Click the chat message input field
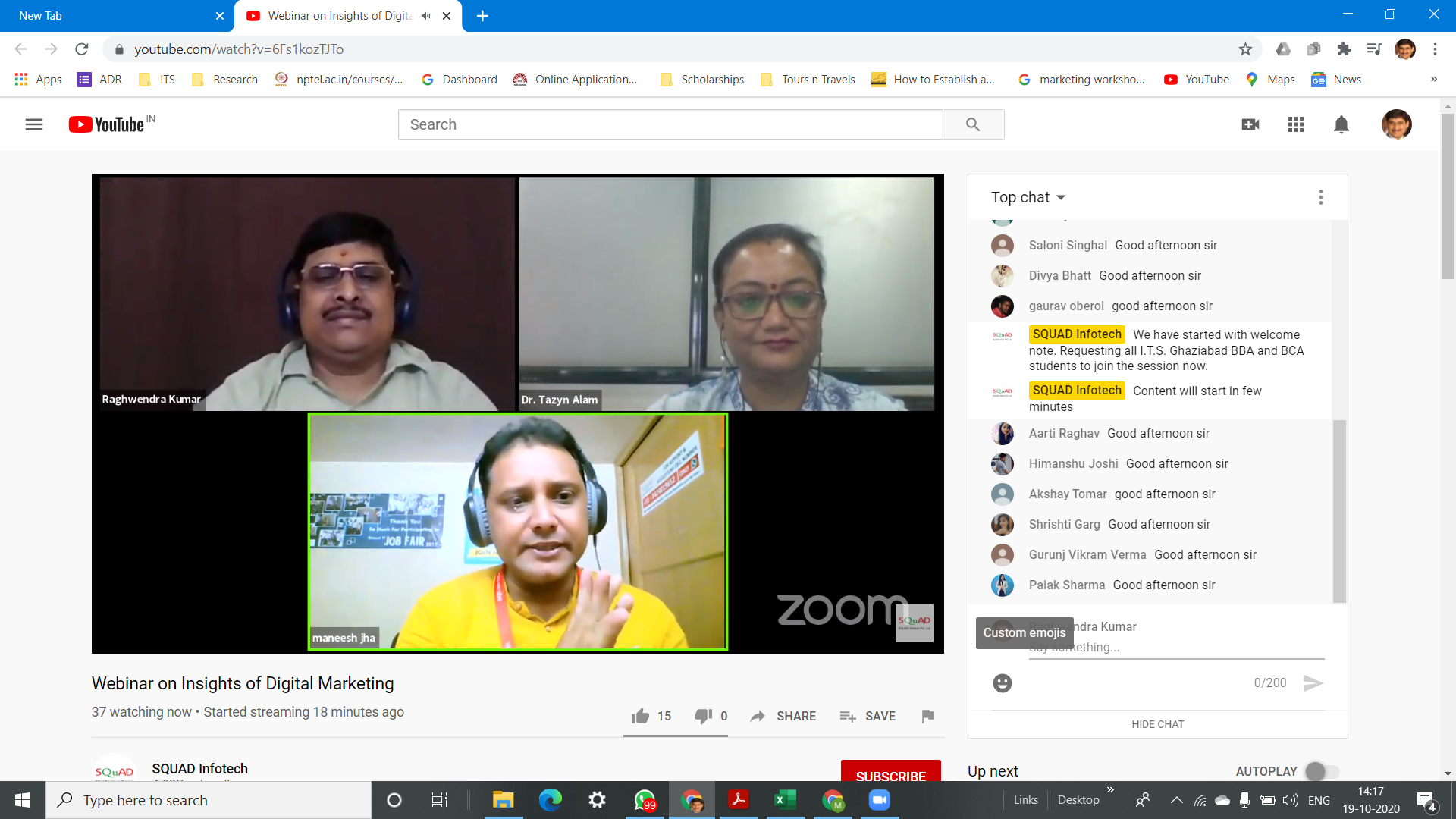 1177,647
